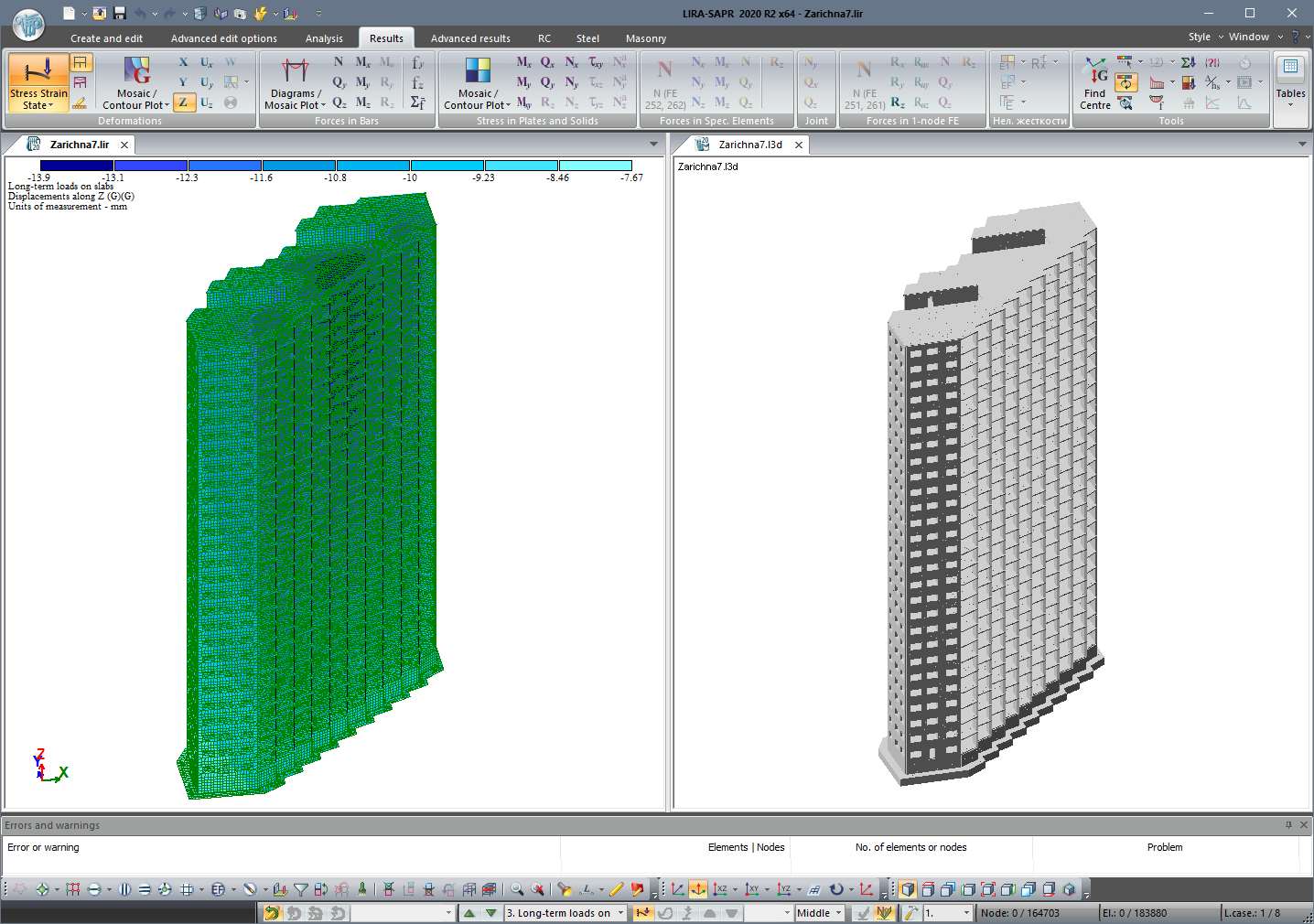Open the 'Middle' combo box
The image size is (1314, 924).
(819, 913)
